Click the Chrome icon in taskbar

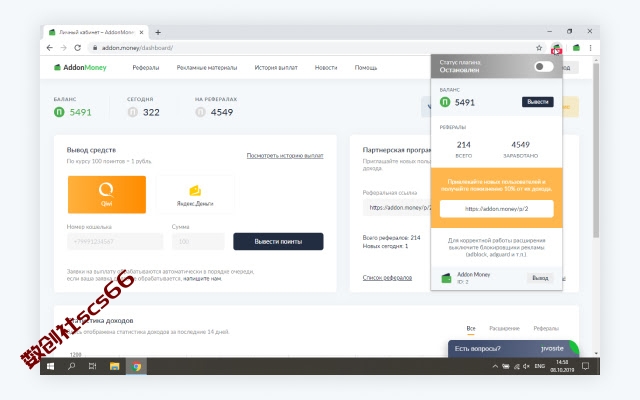(136, 366)
